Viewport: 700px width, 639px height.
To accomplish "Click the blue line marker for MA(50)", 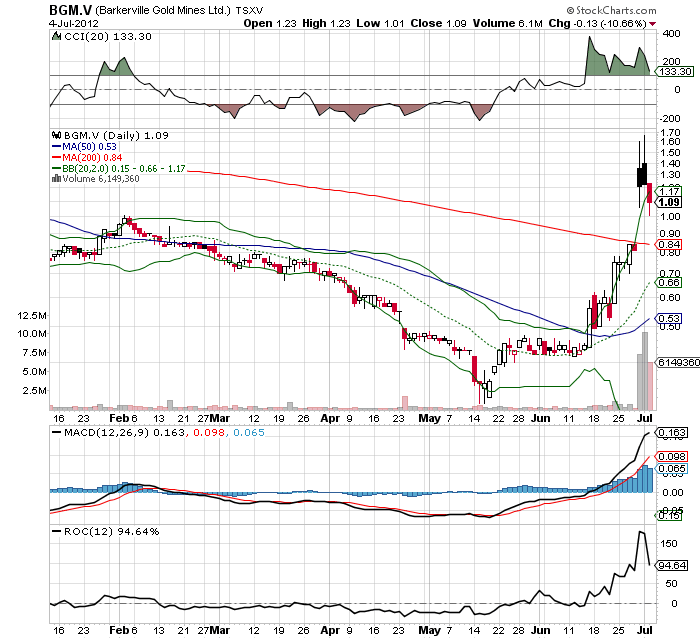I will (56, 146).
